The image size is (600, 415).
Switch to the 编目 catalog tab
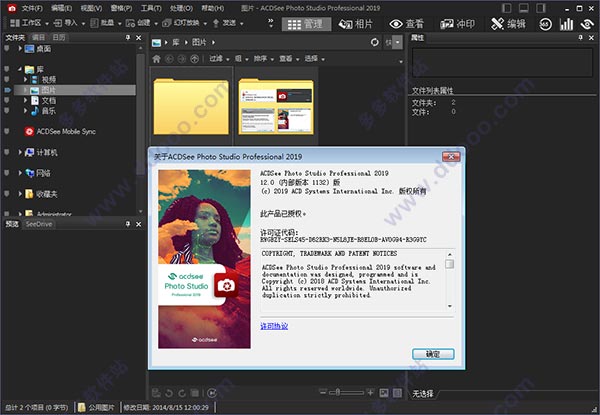tap(38, 37)
